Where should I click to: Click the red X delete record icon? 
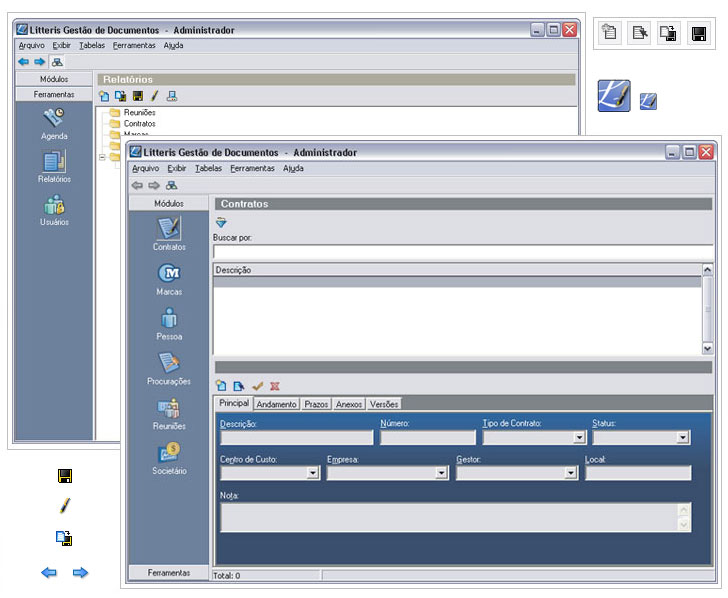[x=274, y=386]
